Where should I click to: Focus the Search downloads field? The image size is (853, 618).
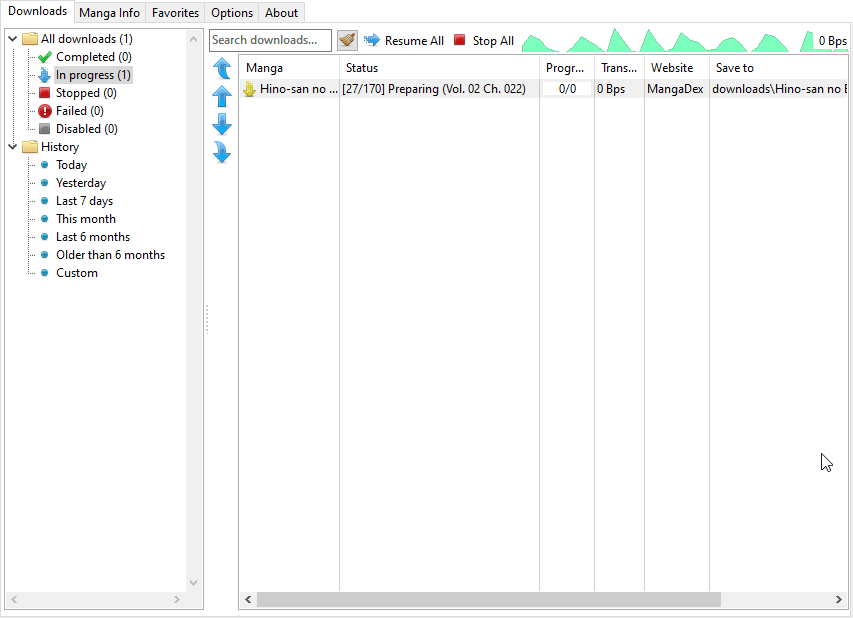click(270, 40)
